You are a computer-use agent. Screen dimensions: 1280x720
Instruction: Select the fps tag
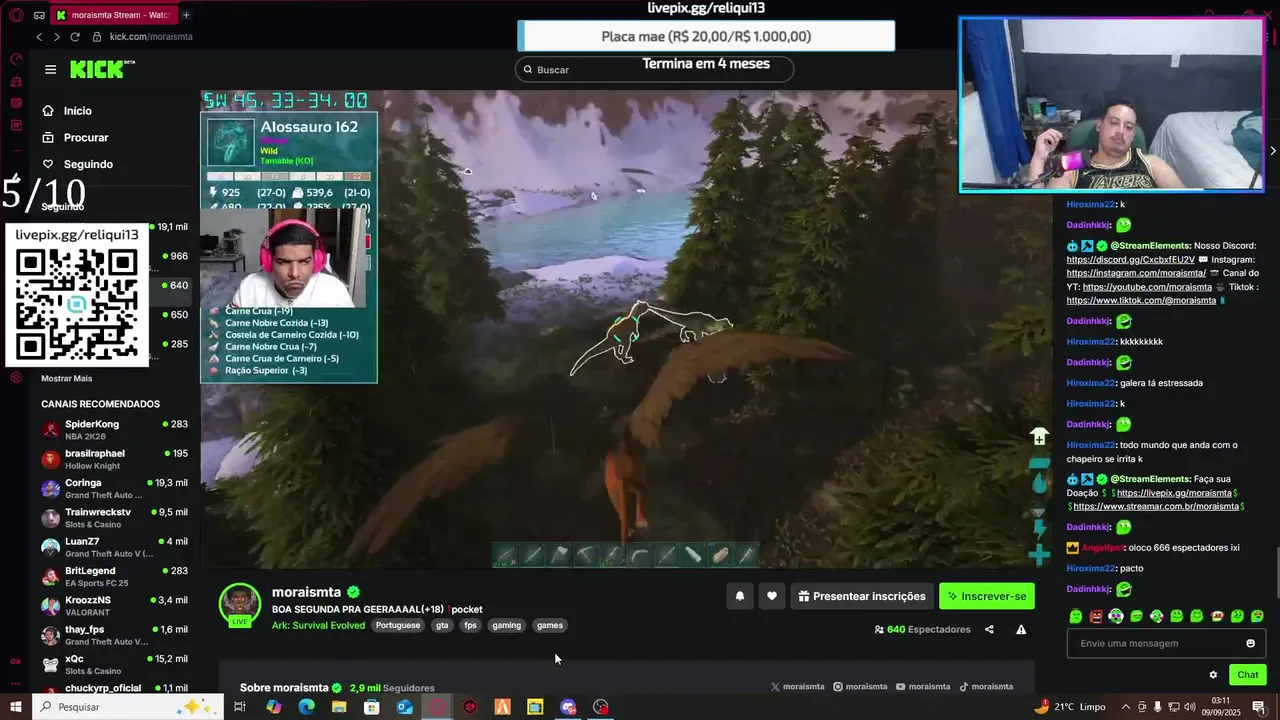470,626
